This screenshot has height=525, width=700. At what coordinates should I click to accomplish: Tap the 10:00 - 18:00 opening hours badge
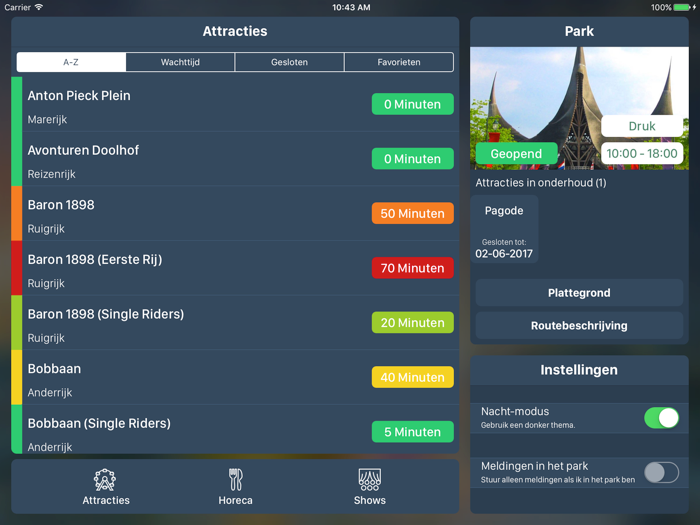(642, 154)
